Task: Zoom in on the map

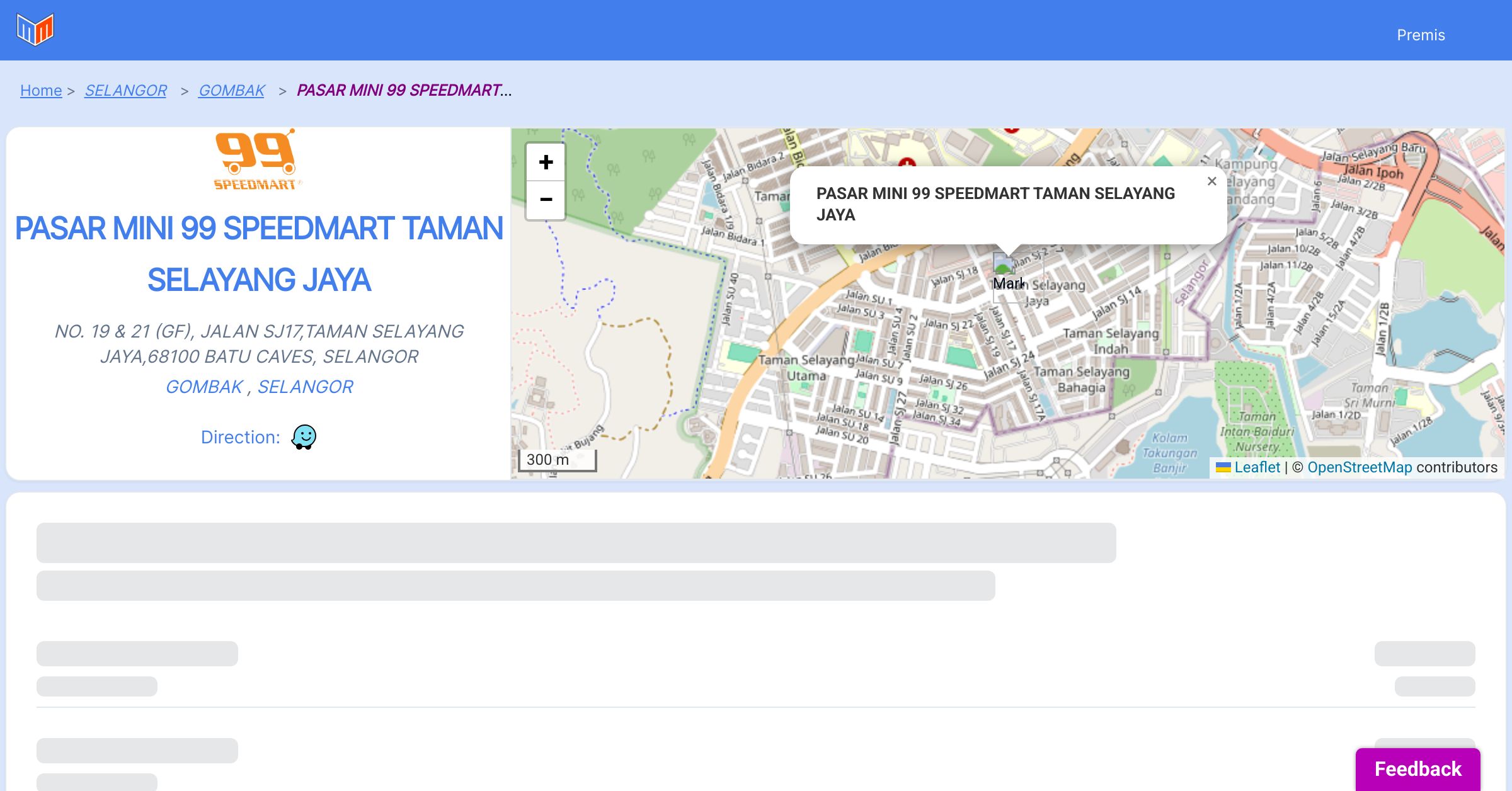Action: [546, 162]
